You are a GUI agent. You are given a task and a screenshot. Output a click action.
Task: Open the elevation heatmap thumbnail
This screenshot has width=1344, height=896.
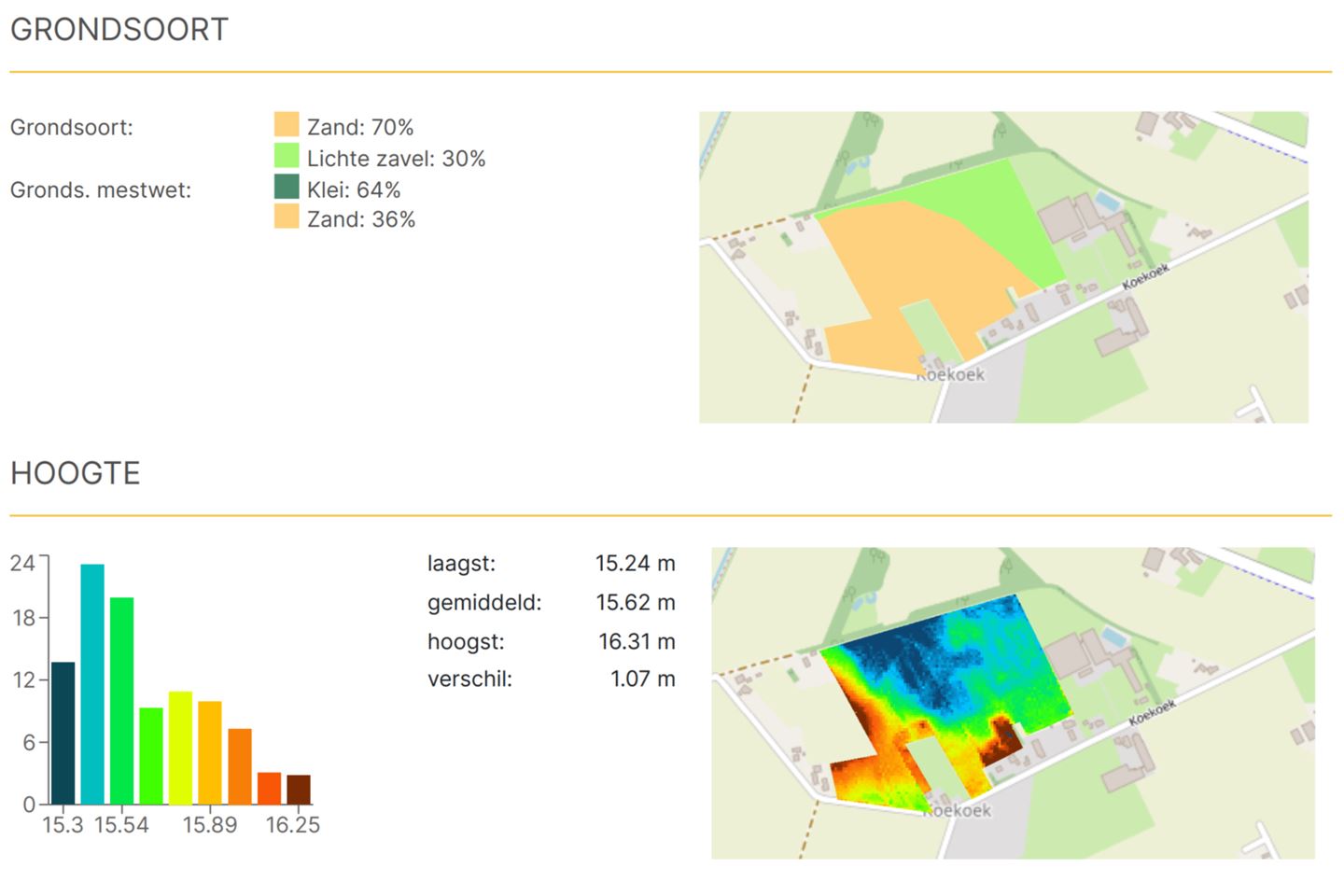point(1013,703)
